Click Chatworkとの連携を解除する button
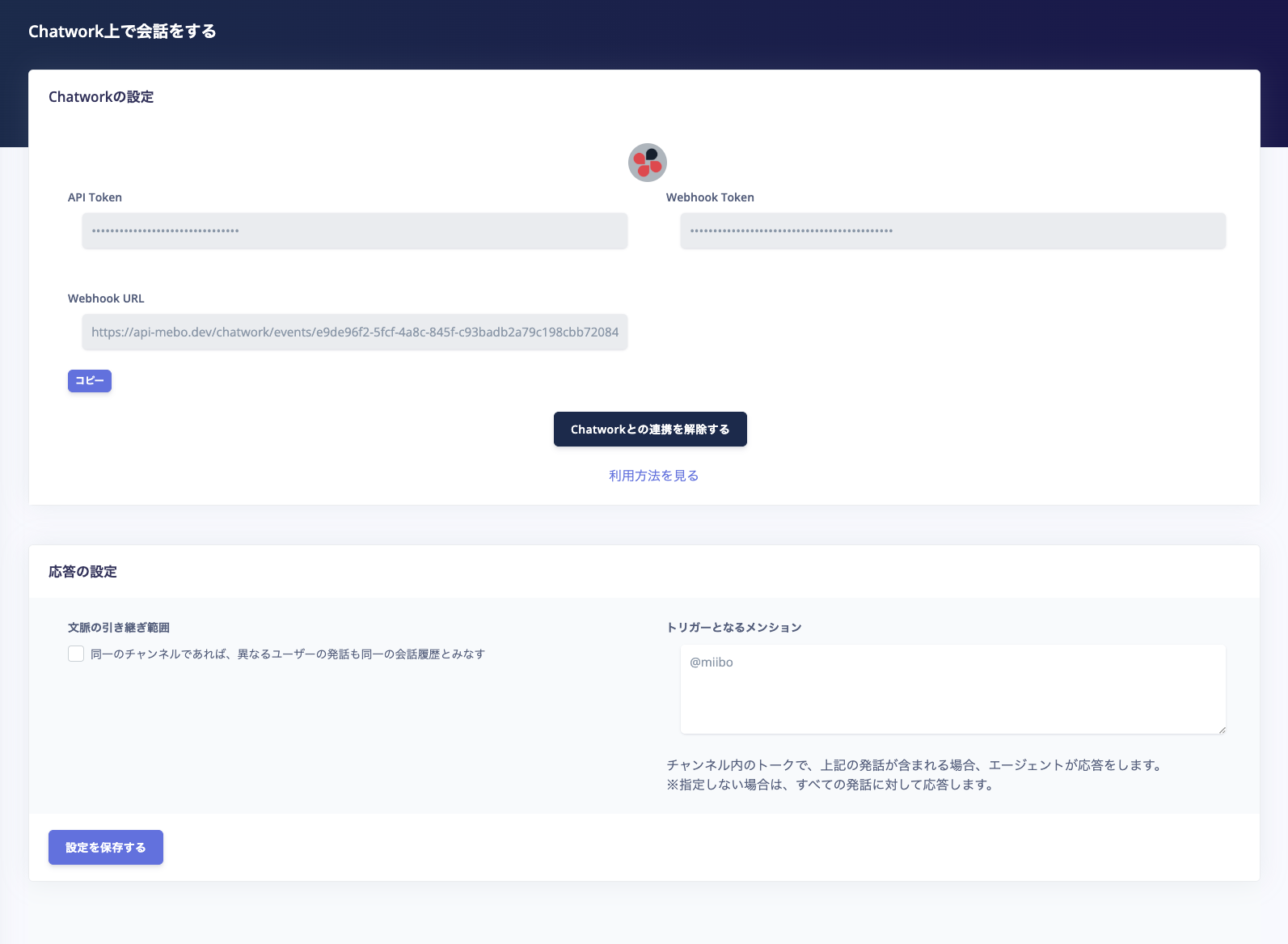This screenshot has height=944, width=1288. point(650,429)
